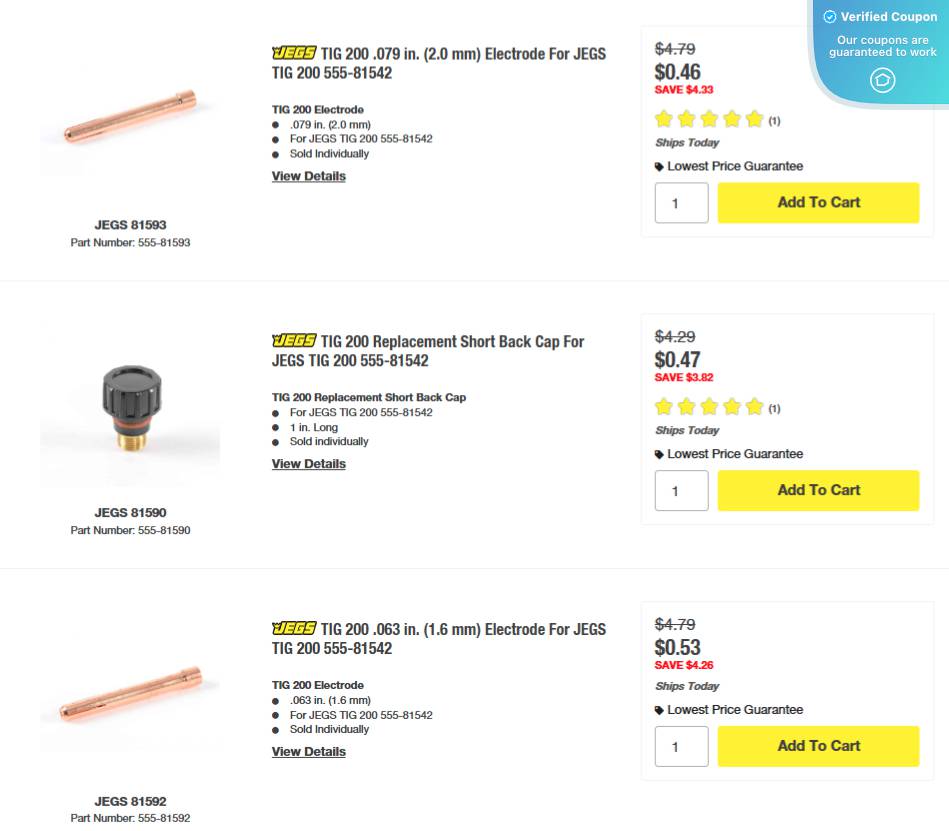The width and height of the screenshot is (949, 831).
Task: Click the JEGS logo before the .063 electrode title
Action: (x=291, y=629)
